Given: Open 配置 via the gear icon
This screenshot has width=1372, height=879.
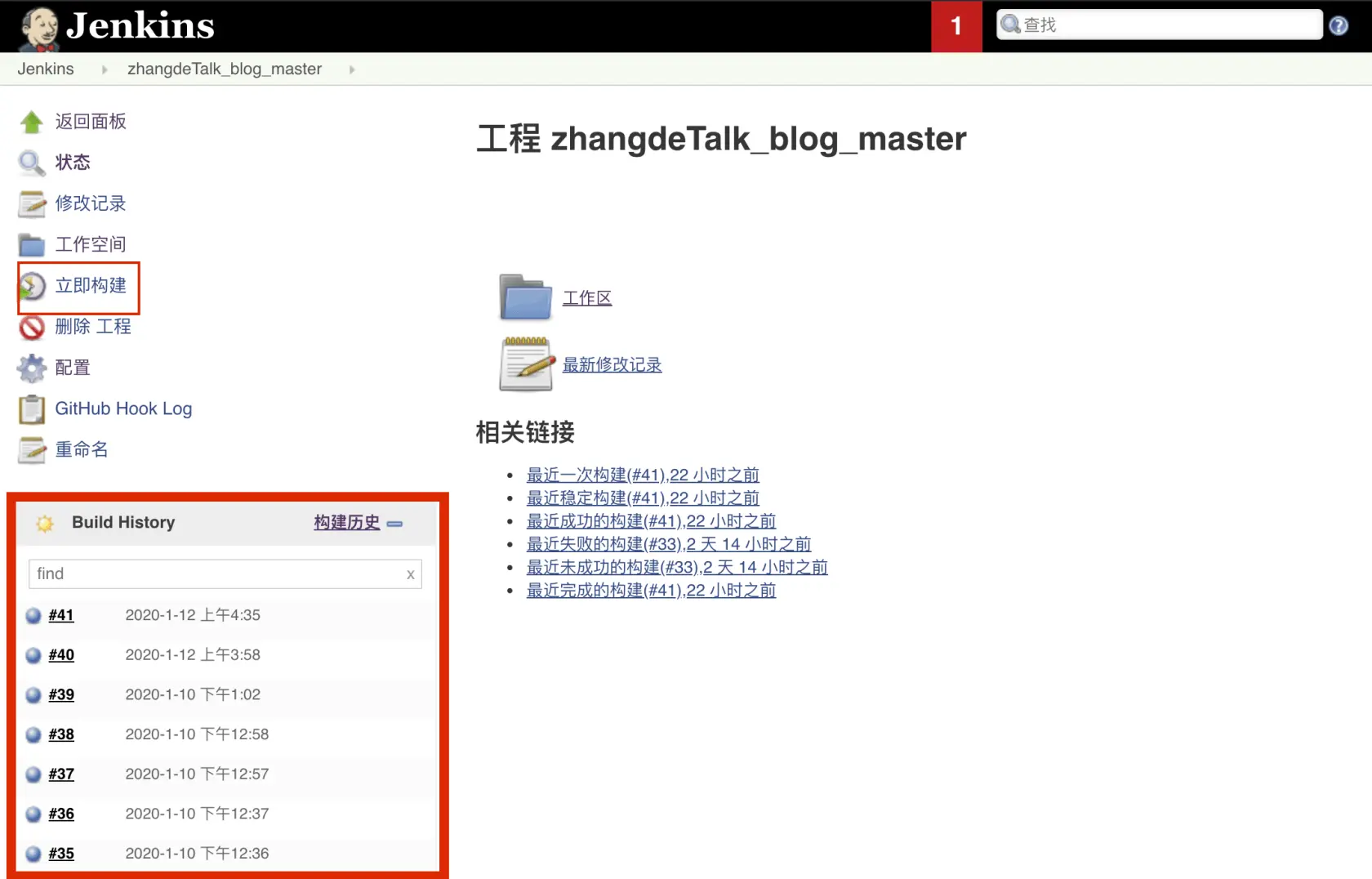Looking at the screenshot, I should pyautogui.click(x=31, y=368).
